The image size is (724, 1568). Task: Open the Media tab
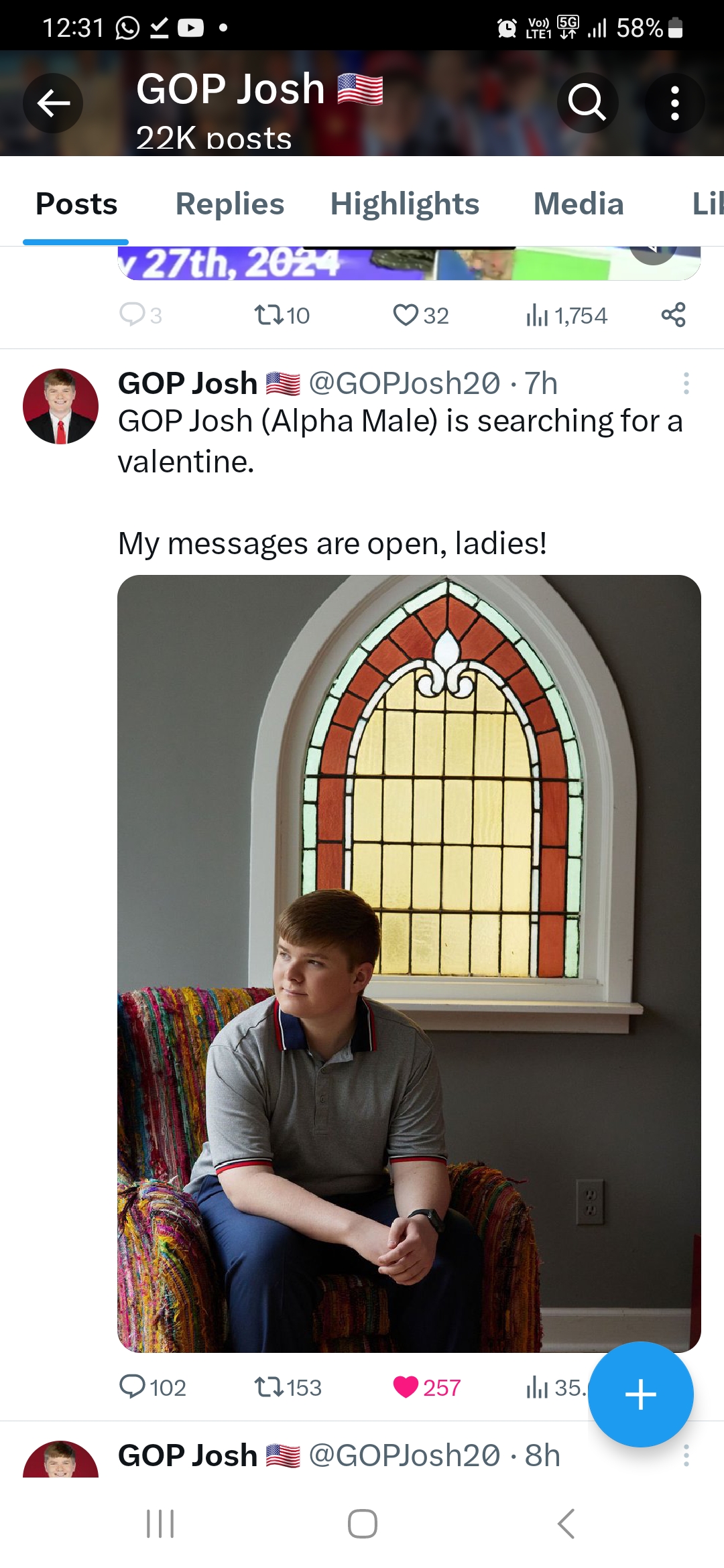[578, 204]
